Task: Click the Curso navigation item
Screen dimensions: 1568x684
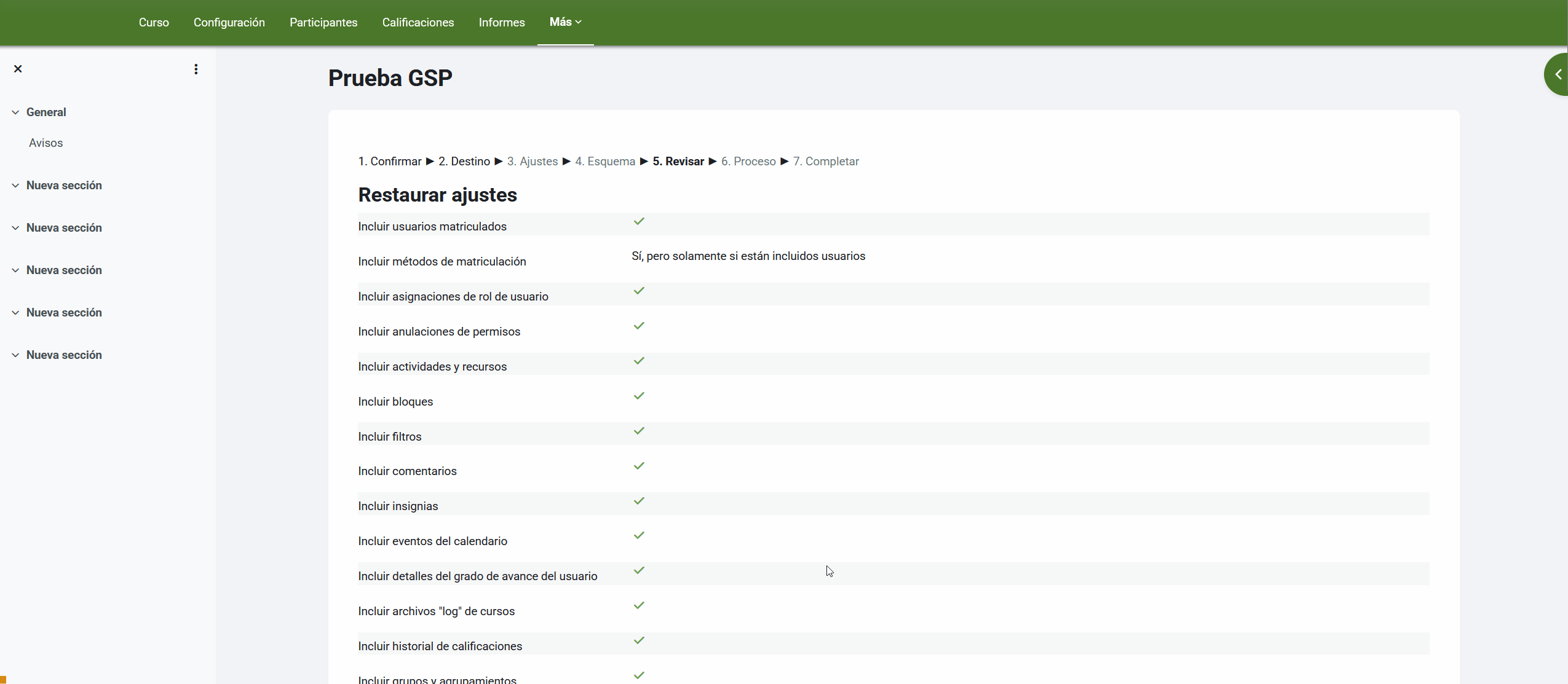Action: pyautogui.click(x=154, y=23)
